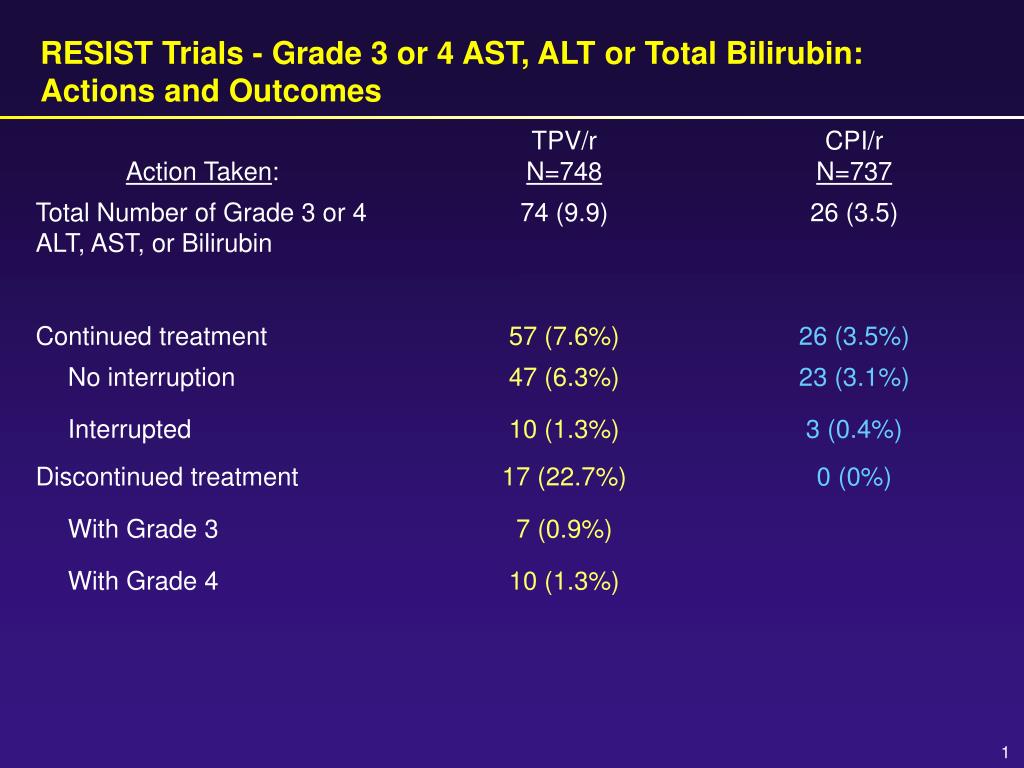
Task: Select the 'CPI/r' column header
Action: click(853, 142)
